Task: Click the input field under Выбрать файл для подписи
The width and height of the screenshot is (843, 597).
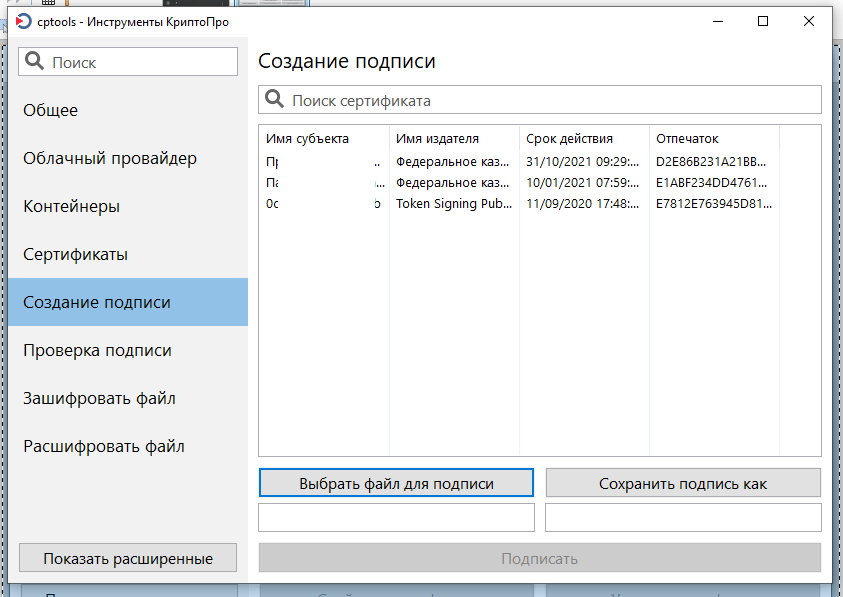Action: pyautogui.click(x=396, y=517)
